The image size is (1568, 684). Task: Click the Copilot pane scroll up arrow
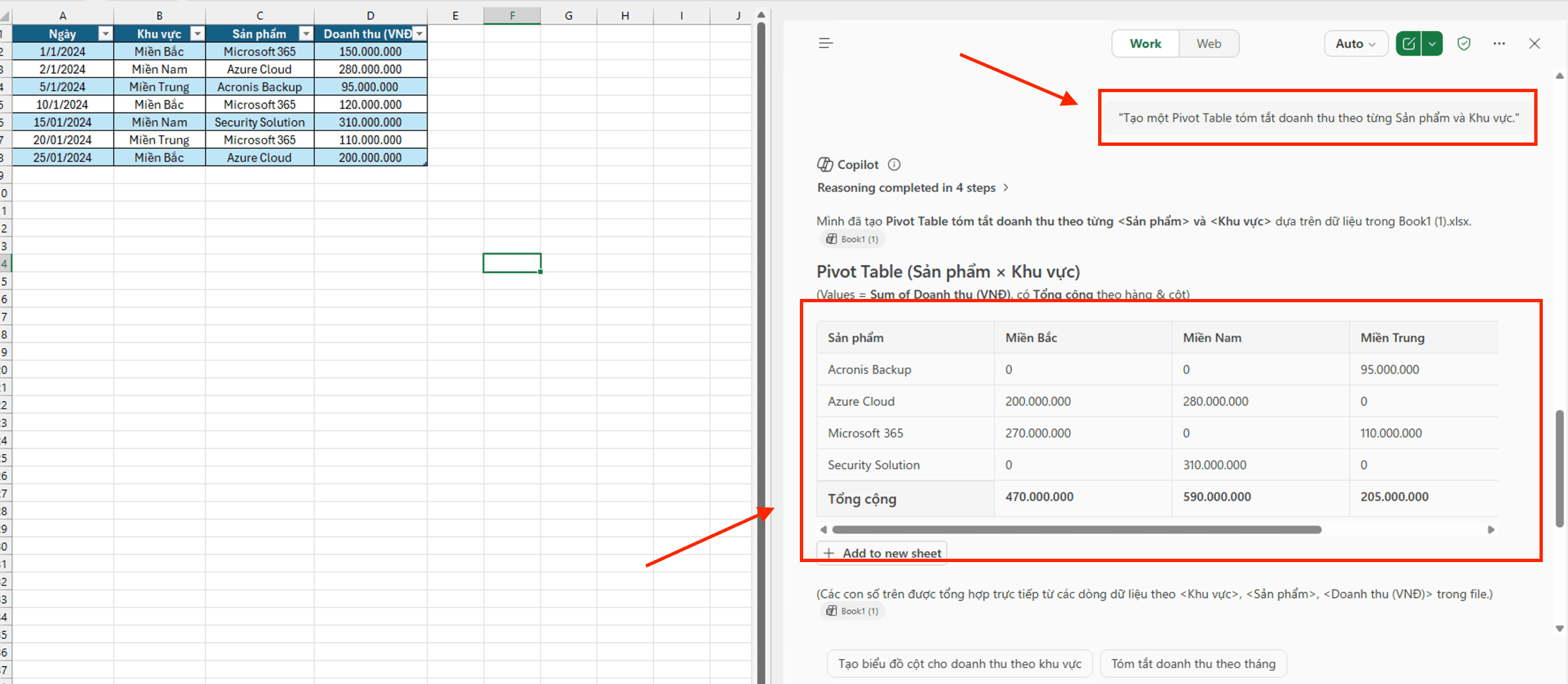coord(1559,76)
